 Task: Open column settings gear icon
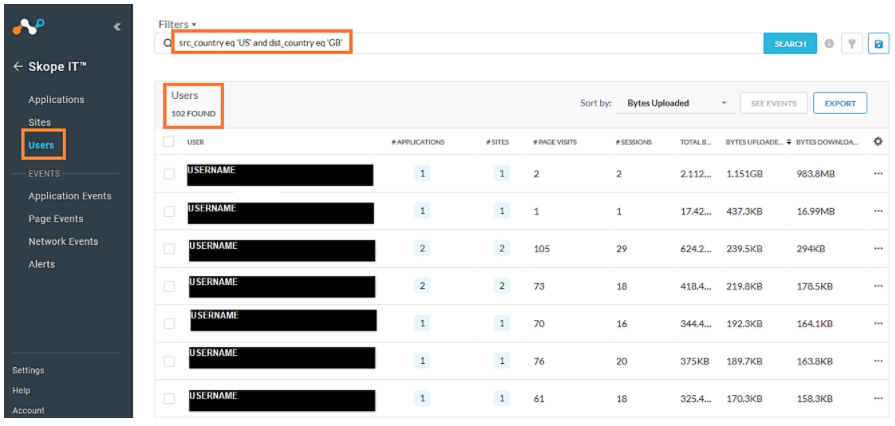click(x=878, y=142)
